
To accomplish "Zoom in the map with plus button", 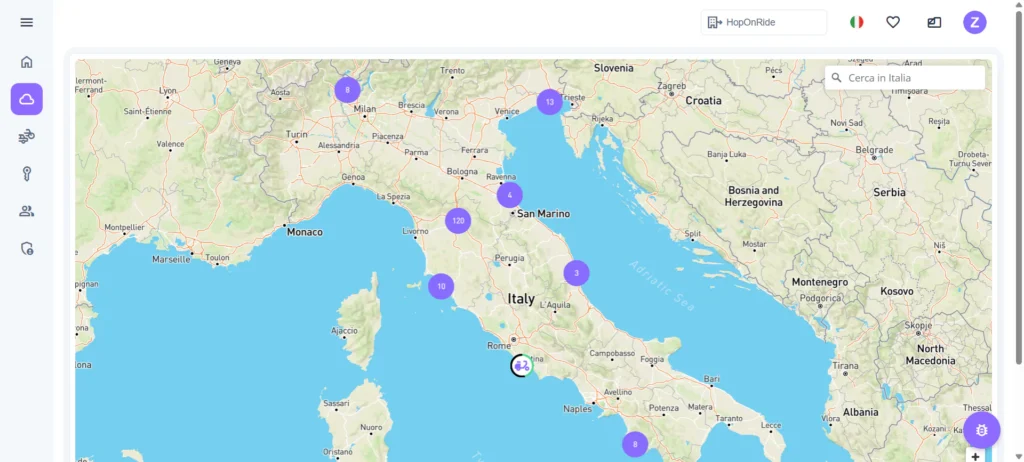I will [x=975, y=457].
